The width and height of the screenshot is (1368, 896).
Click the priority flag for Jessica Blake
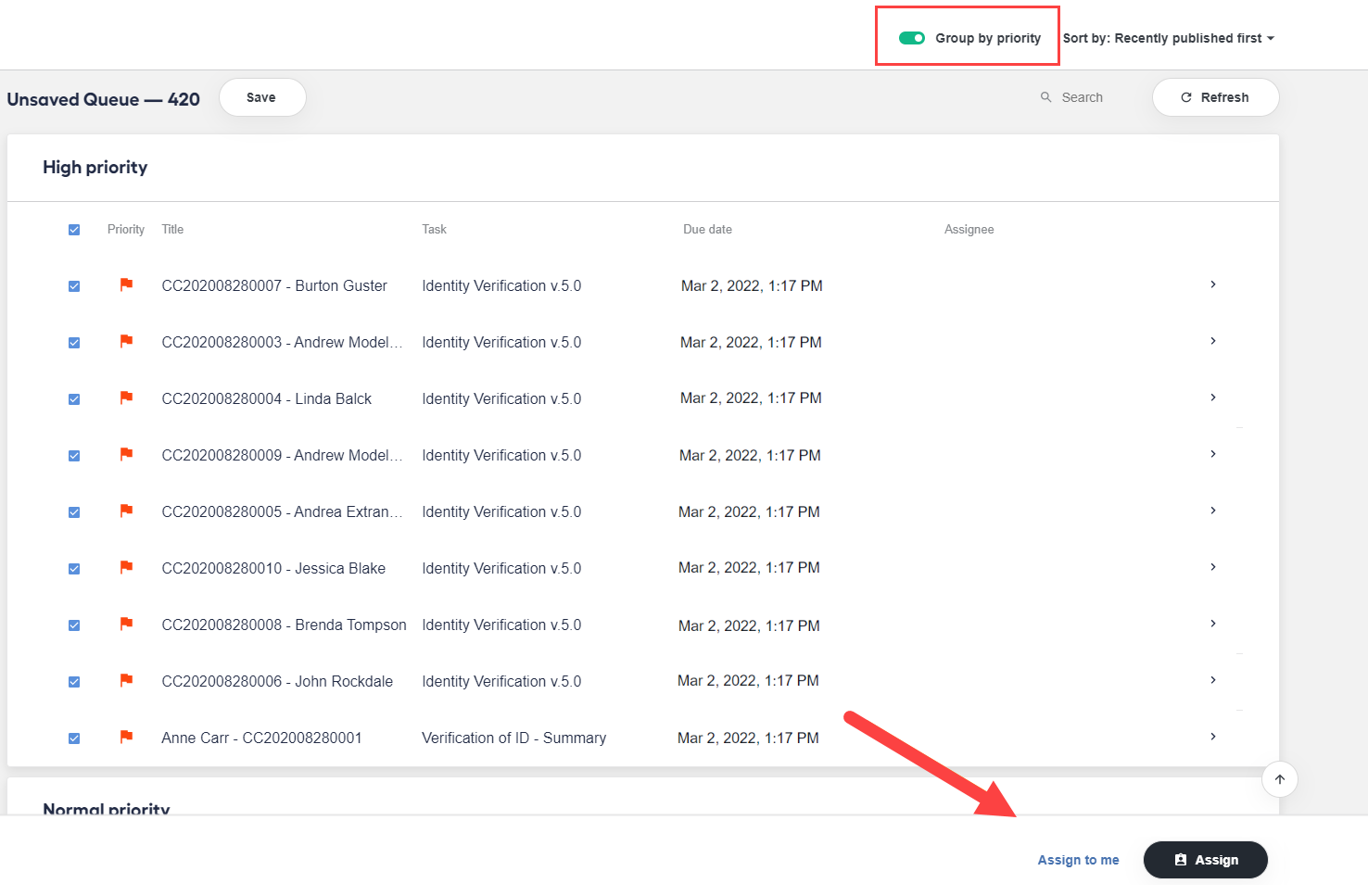[126, 567]
